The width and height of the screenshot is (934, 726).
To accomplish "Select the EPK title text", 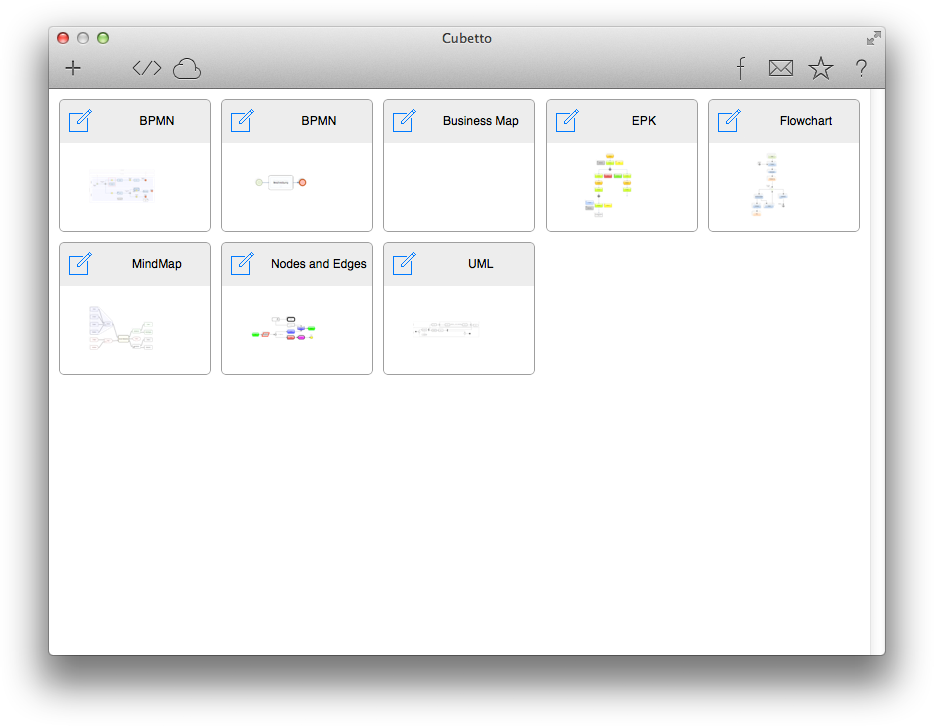I will pyautogui.click(x=644, y=121).
